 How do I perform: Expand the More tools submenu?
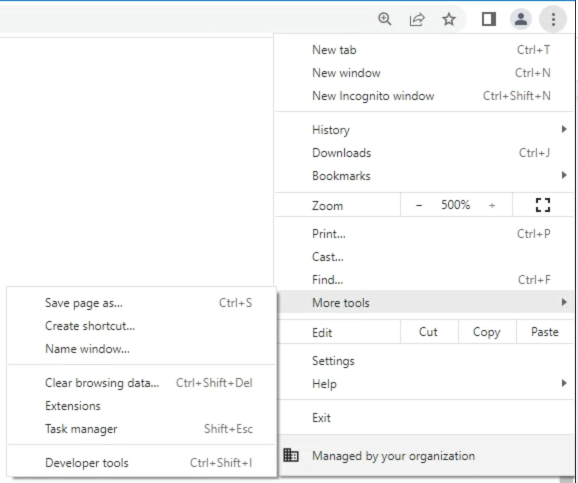coord(424,303)
